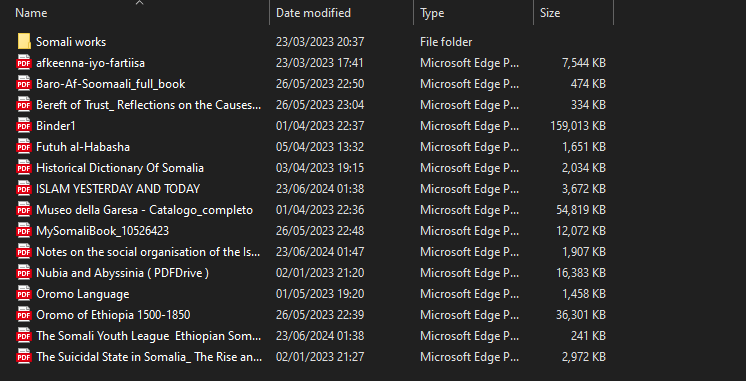Select PDF icon for Nubia and Abyssinia
The width and height of the screenshot is (746, 381).
(x=24, y=273)
